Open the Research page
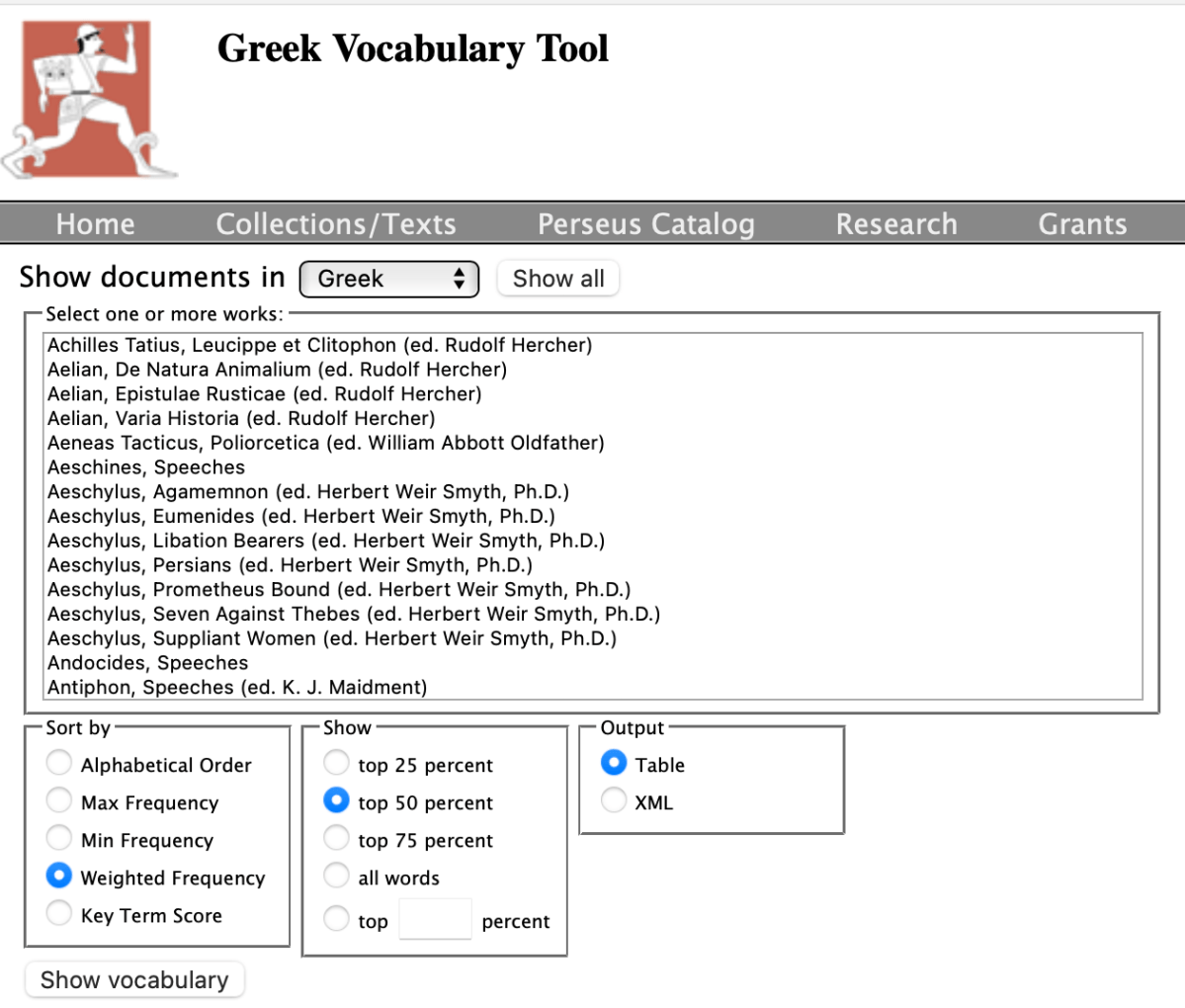This screenshot has width=1185, height=1008. click(895, 223)
